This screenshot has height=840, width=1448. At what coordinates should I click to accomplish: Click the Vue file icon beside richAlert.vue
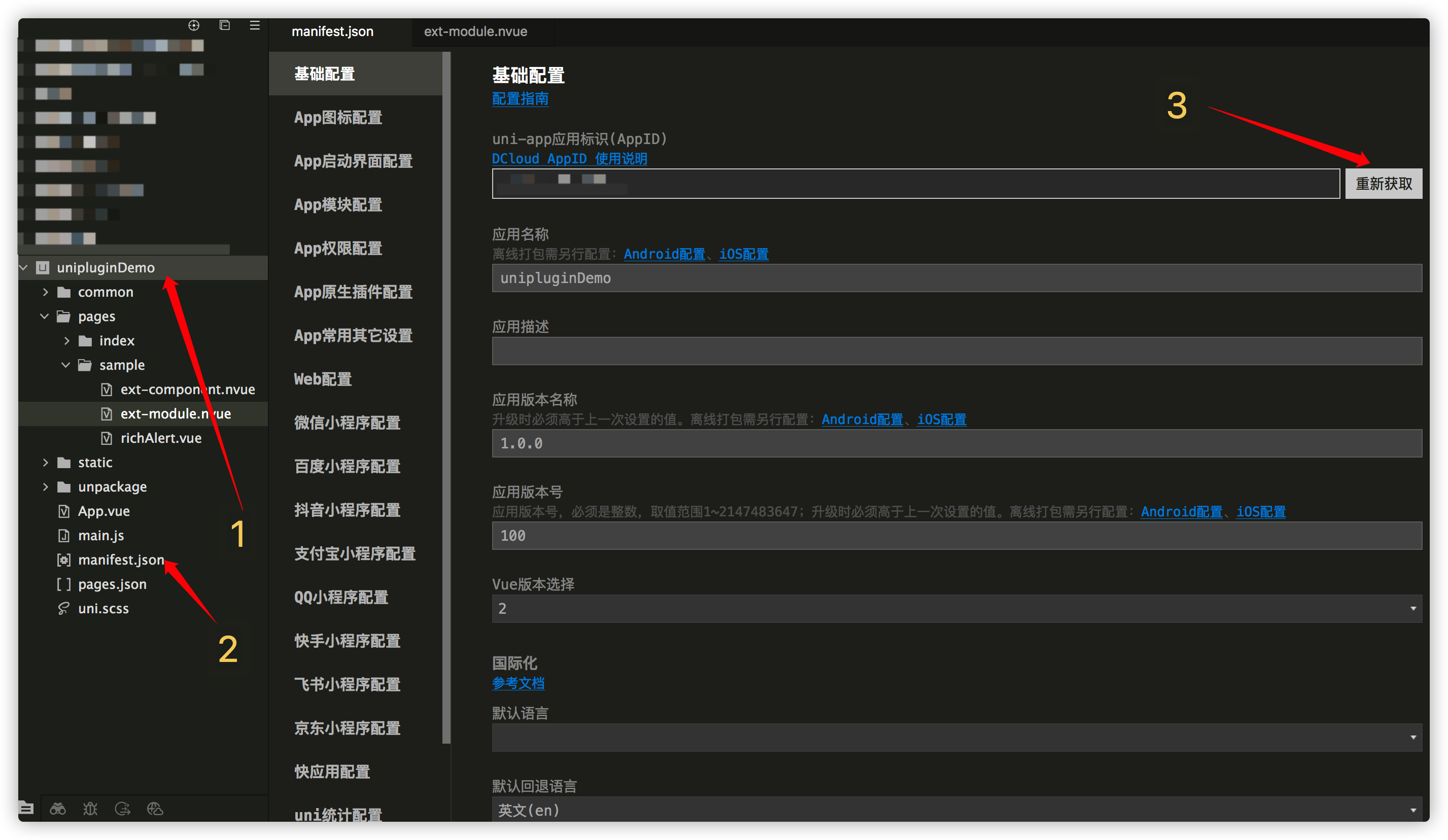click(x=107, y=438)
